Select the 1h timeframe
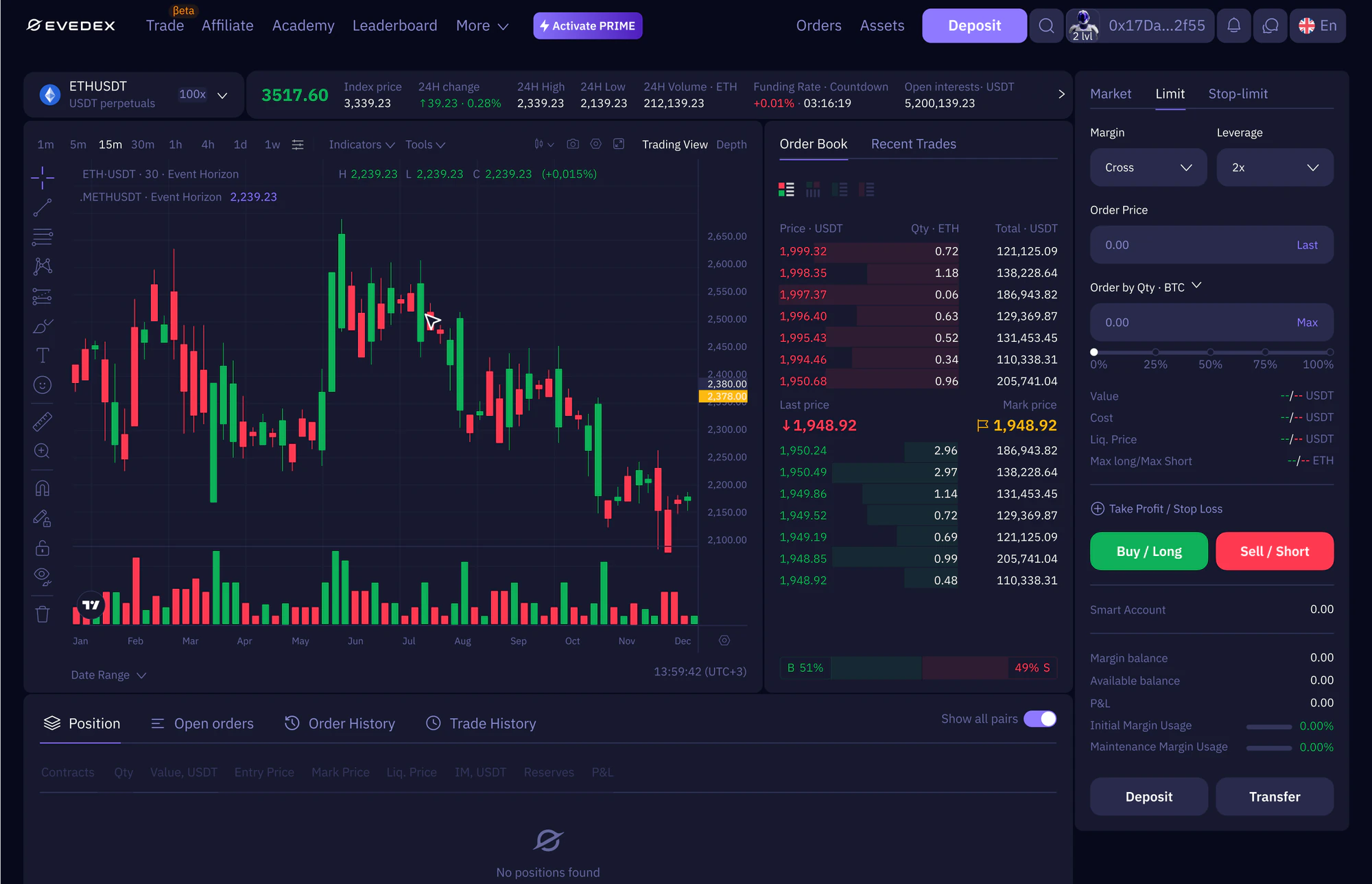This screenshot has height=884, width=1372. 176,145
